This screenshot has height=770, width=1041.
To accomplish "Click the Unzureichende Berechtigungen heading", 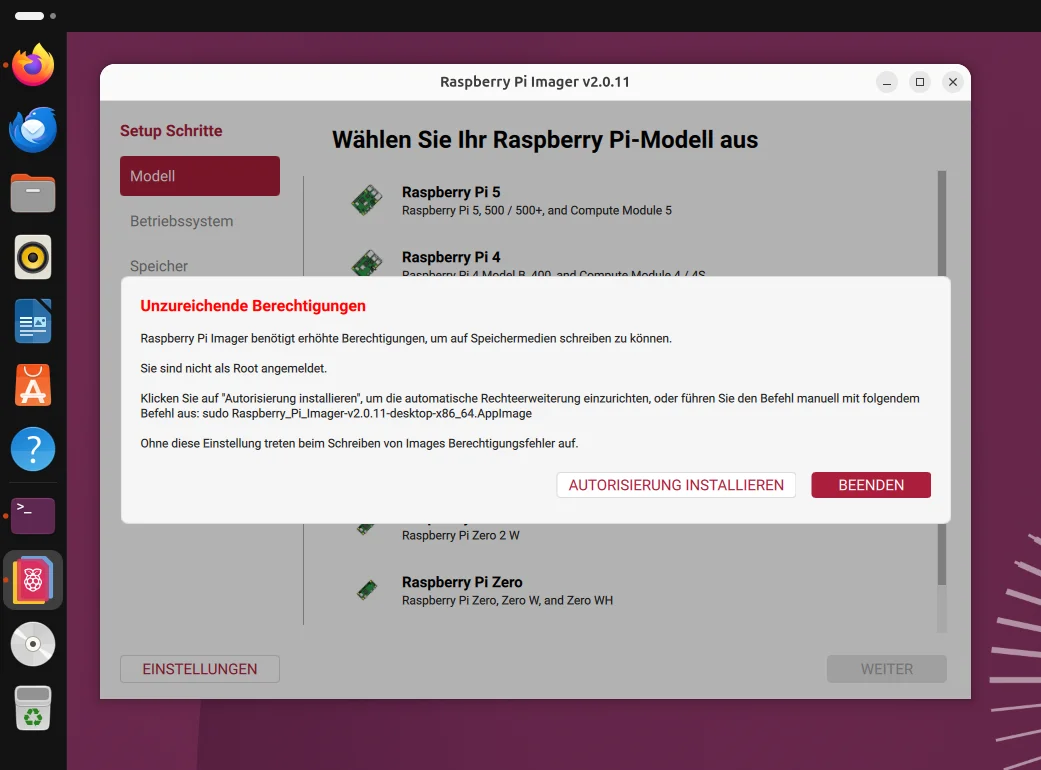I will pos(253,306).
